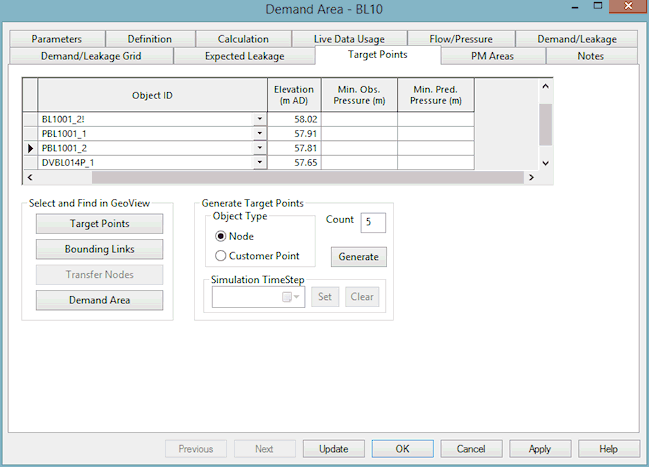Click the Apply button
This screenshot has width=649, height=467.
(540, 449)
